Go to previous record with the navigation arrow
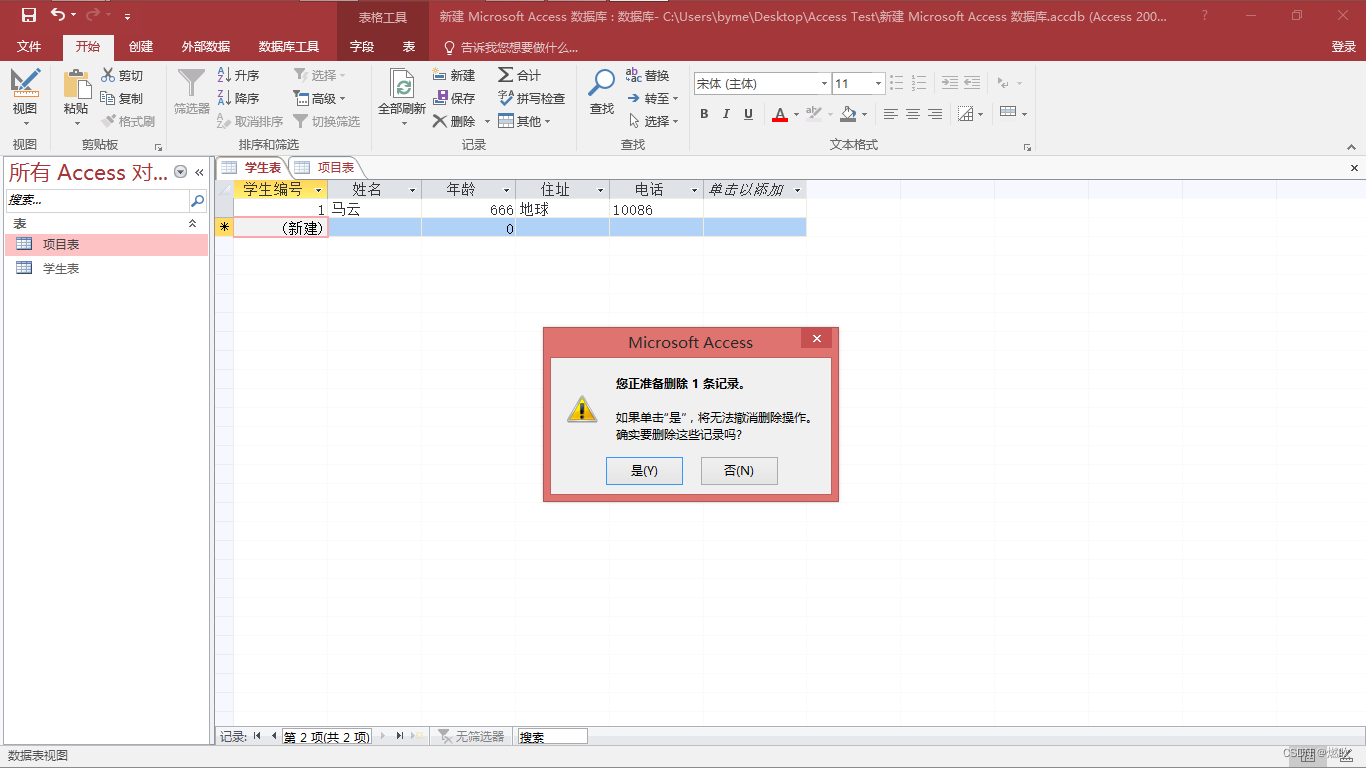This screenshot has height=768, width=1366. [x=273, y=736]
